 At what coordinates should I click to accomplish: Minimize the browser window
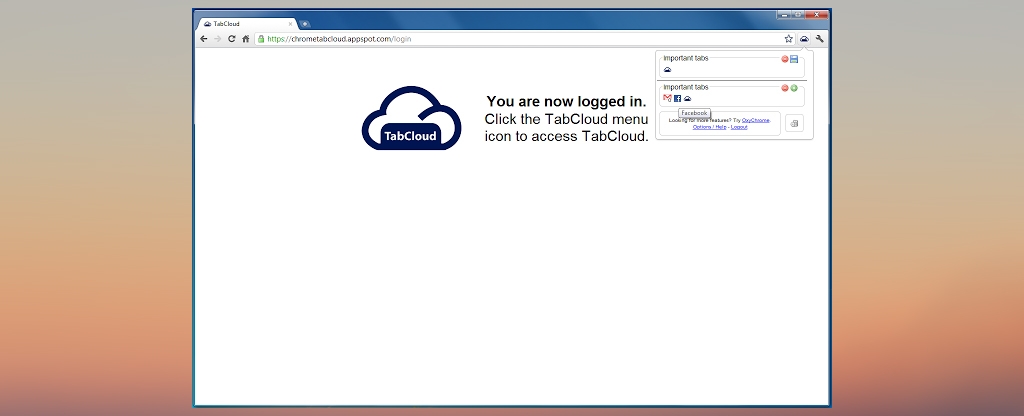[784, 14]
